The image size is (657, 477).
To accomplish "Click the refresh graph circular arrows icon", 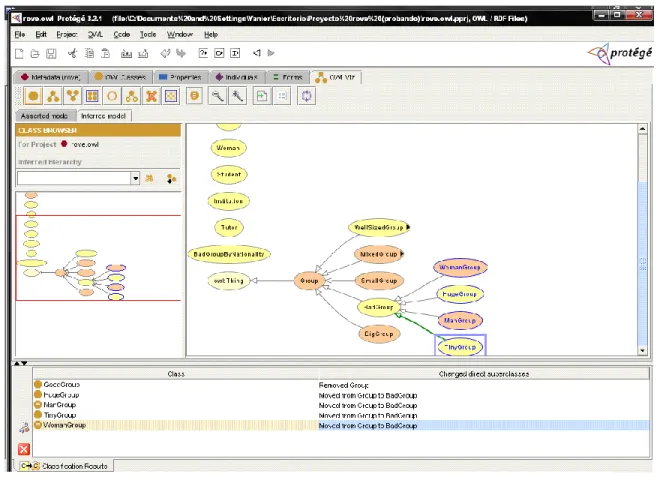I will click(306, 96).
